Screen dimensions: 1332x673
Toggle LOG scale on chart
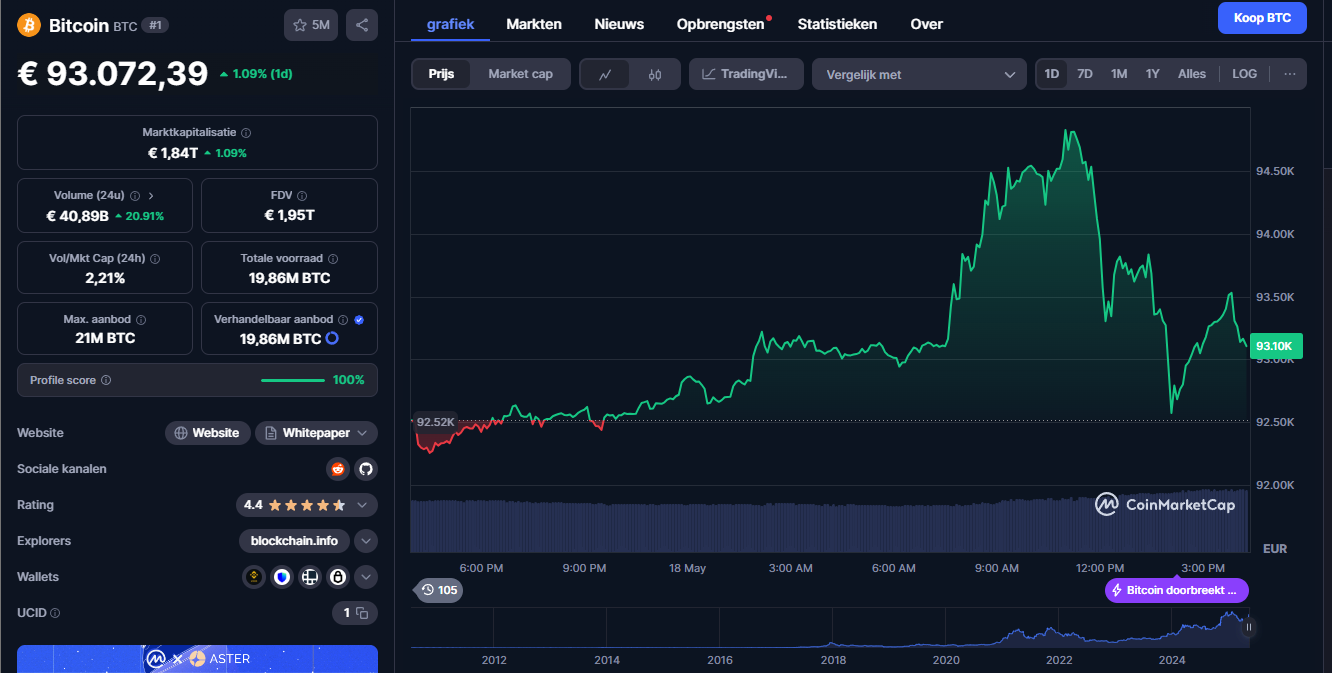tap(1245, 74)
